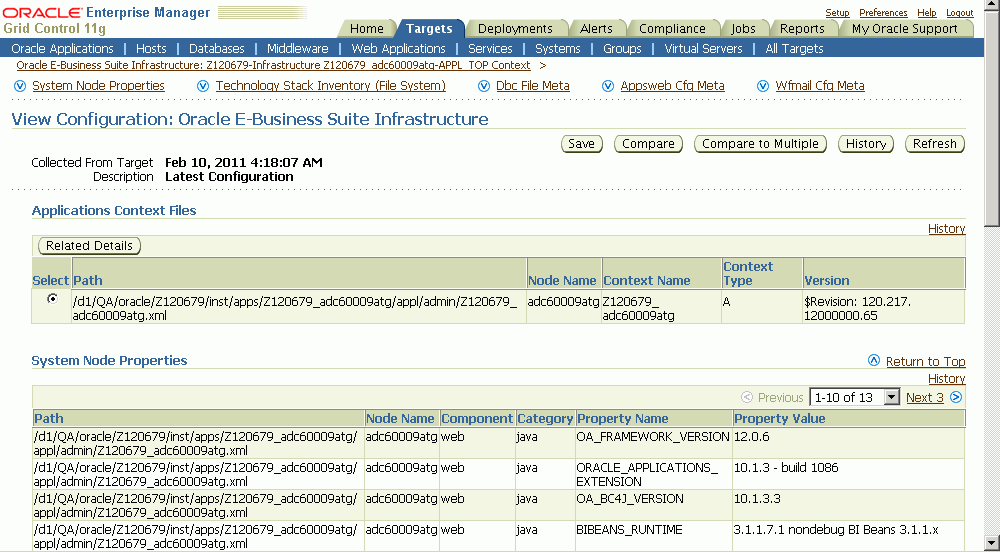Jump to Wfmail Cfg Meta link

point(820,85)
